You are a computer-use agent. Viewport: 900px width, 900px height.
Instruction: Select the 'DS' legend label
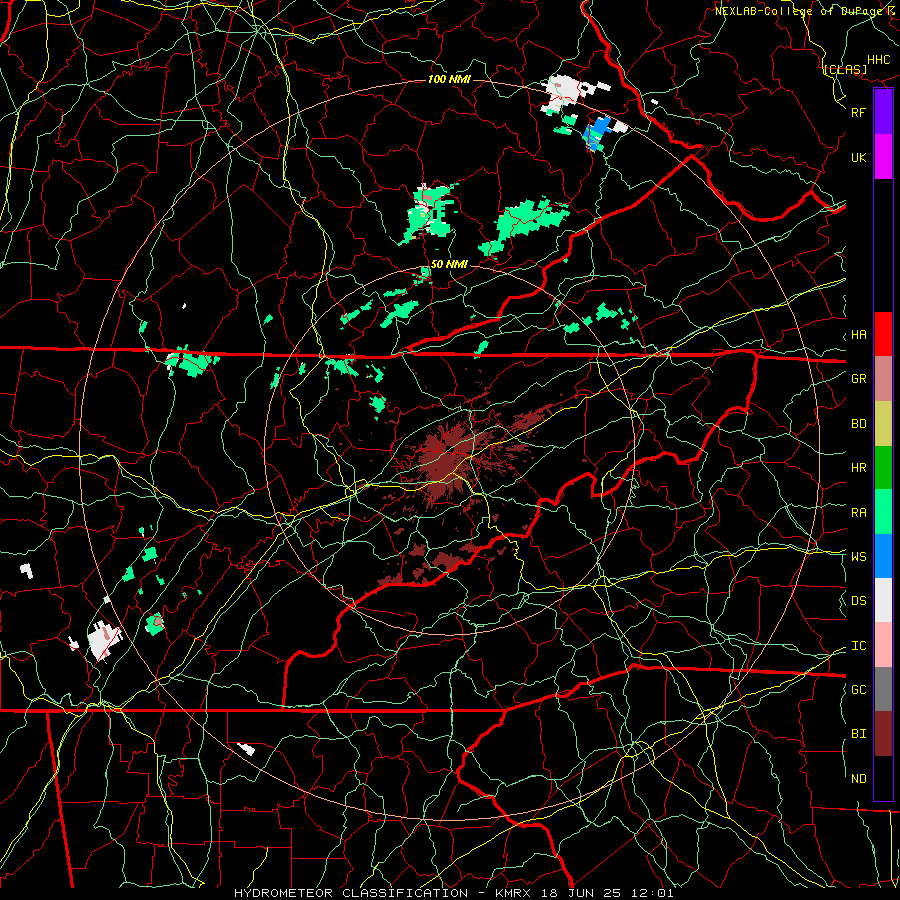pos(858,601)
